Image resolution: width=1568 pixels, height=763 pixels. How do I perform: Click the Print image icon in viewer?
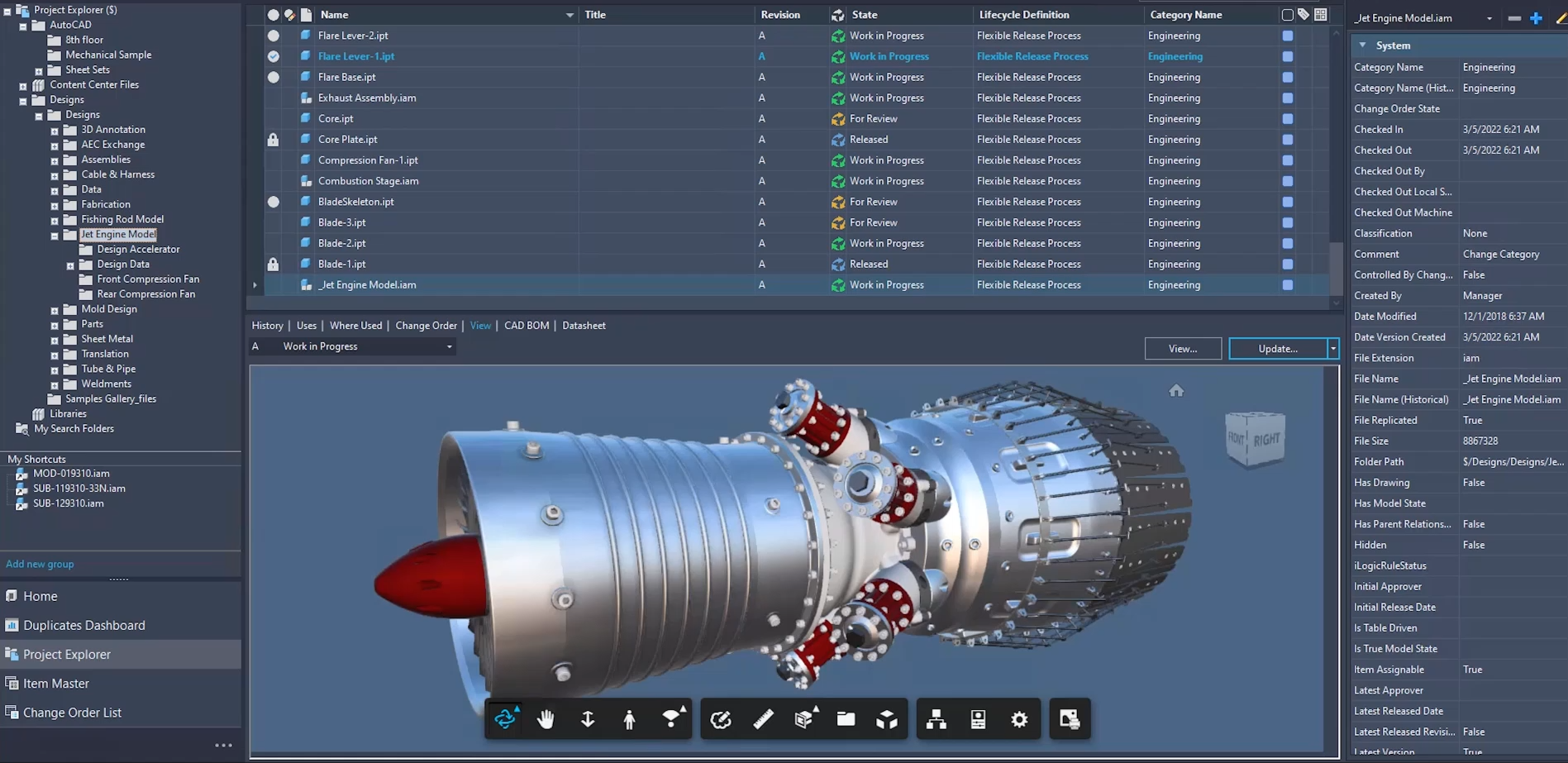coord(1070,719)
